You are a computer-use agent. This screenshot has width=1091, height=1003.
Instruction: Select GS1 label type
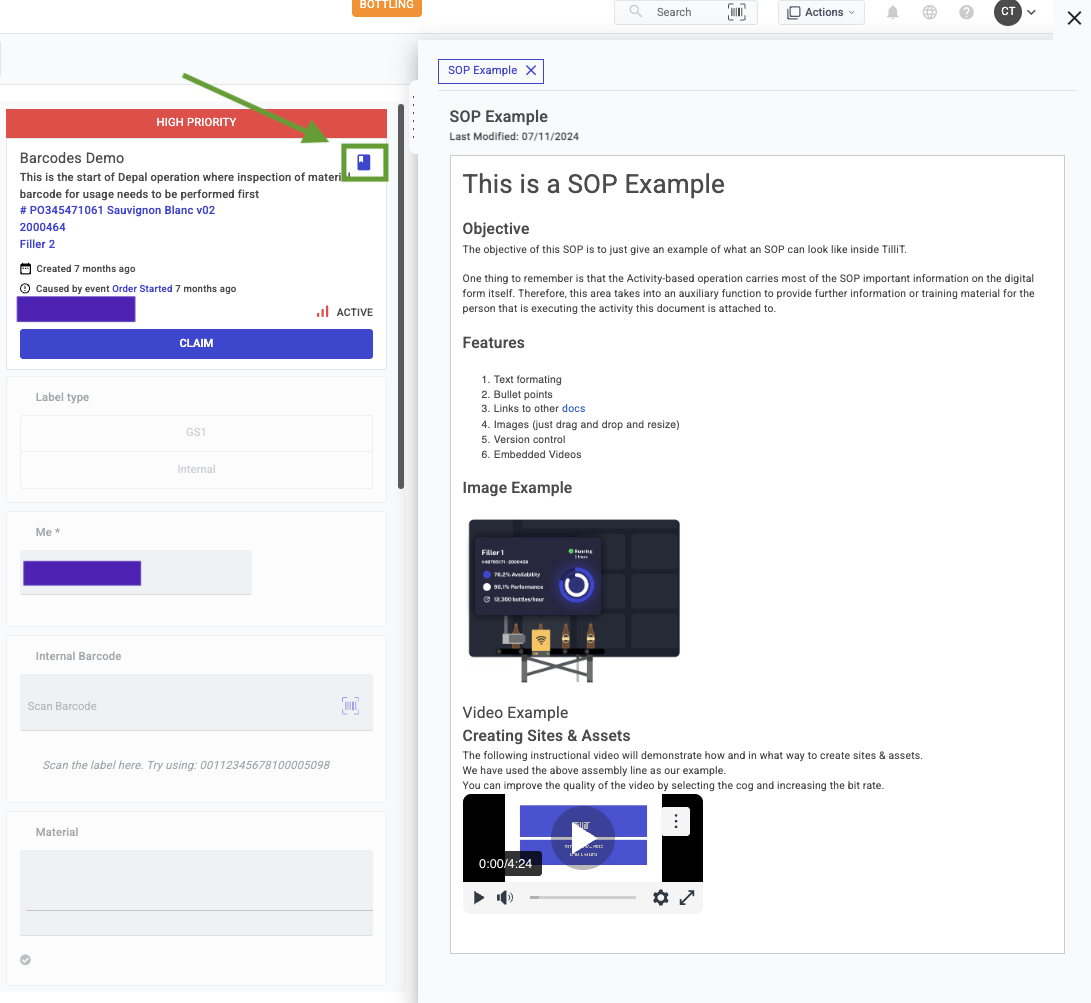(196, 433)
